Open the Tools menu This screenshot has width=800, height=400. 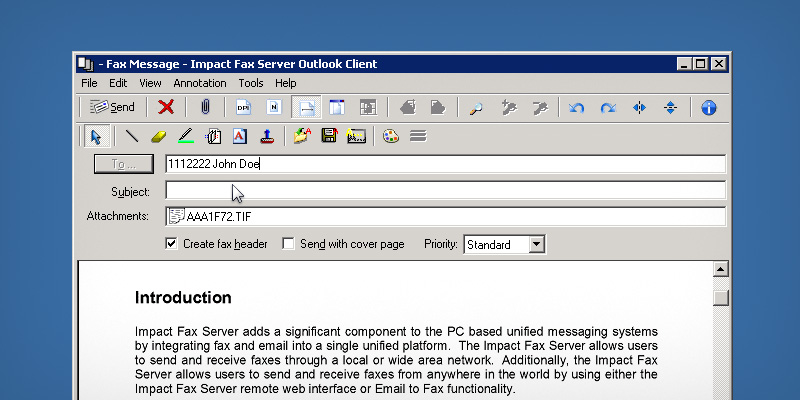coord(251,83)
